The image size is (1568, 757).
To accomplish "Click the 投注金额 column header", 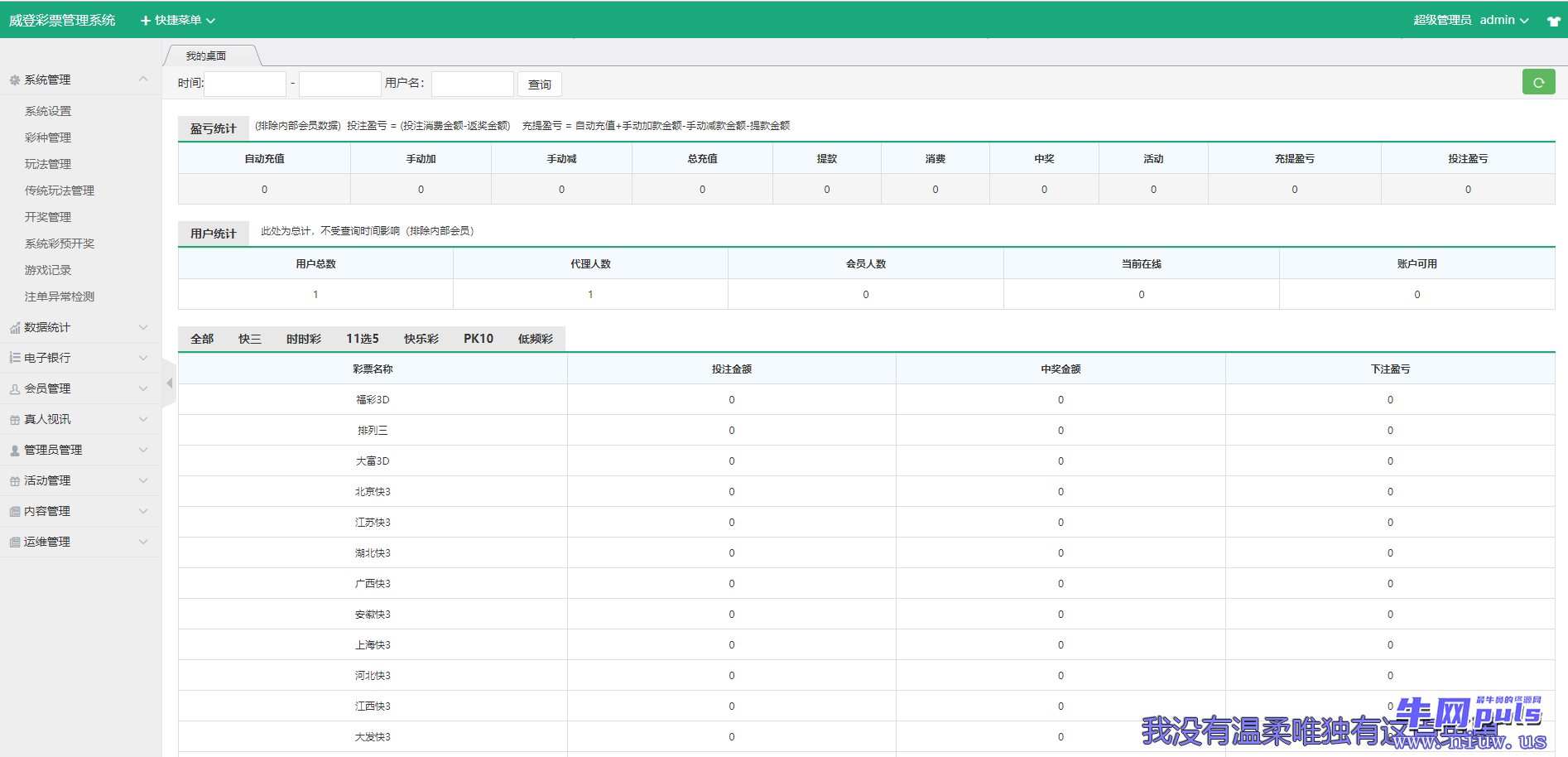I will coord(732,369).
